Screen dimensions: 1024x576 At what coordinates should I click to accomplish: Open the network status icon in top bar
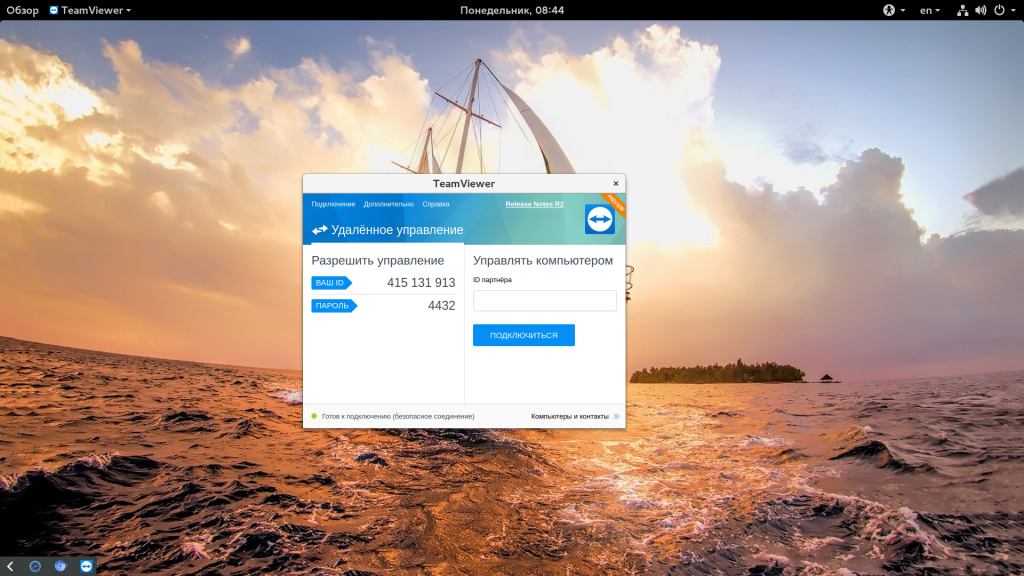962,10
